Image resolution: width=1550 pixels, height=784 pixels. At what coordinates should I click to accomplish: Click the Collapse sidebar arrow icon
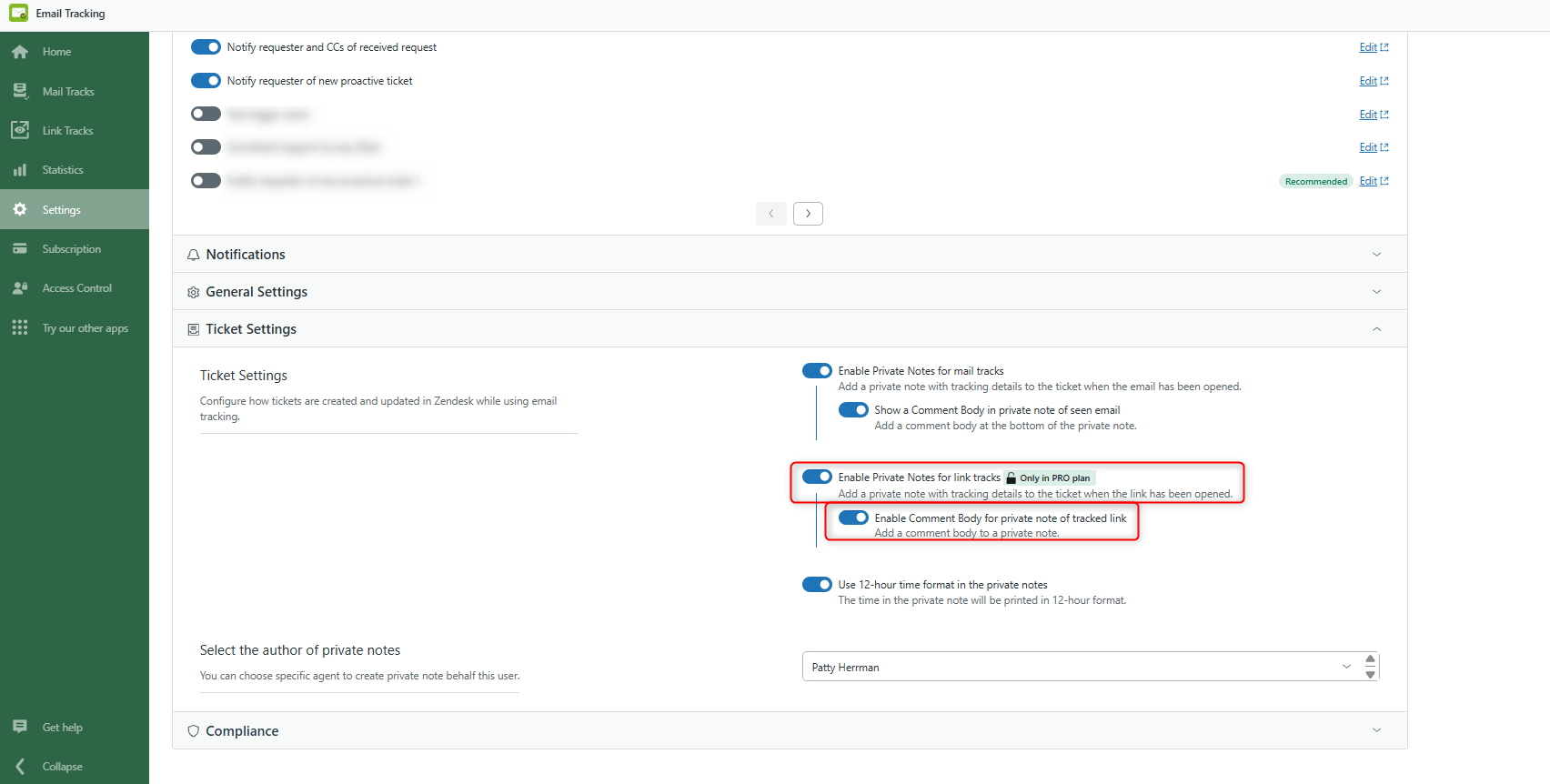coord(20,766)
